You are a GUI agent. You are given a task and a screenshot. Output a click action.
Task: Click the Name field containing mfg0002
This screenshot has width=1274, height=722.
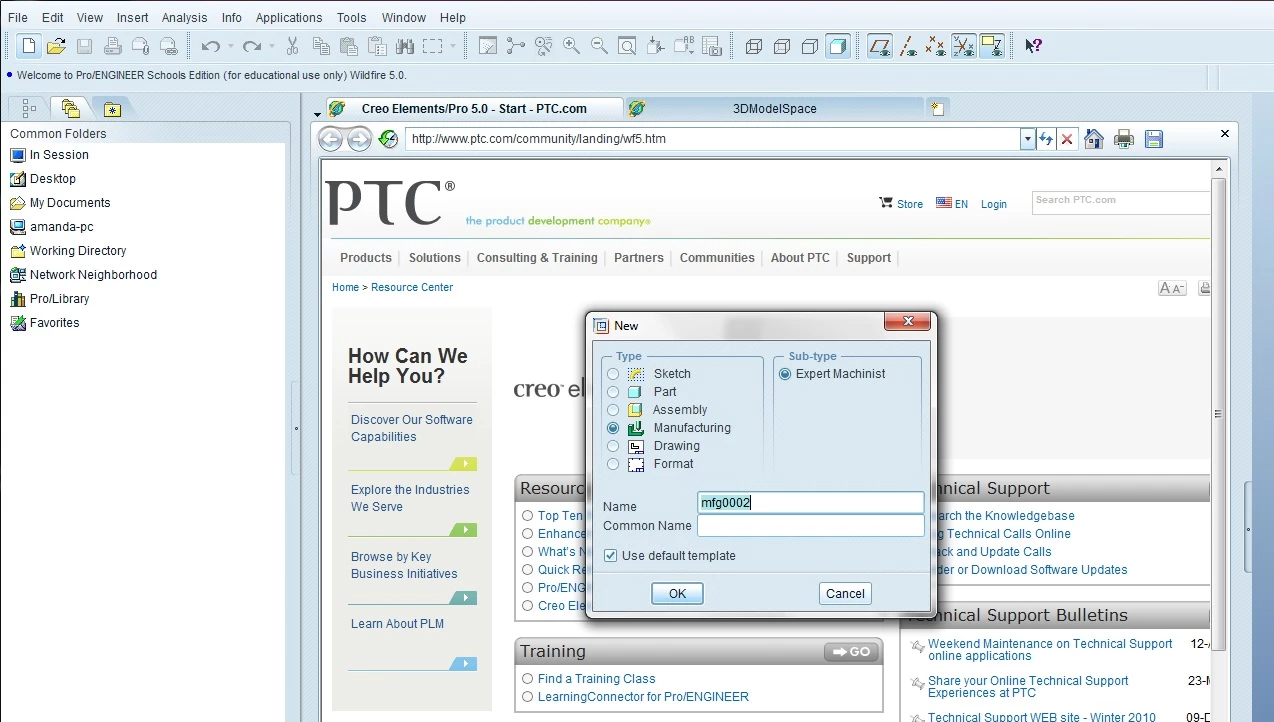tap(810, 503)
